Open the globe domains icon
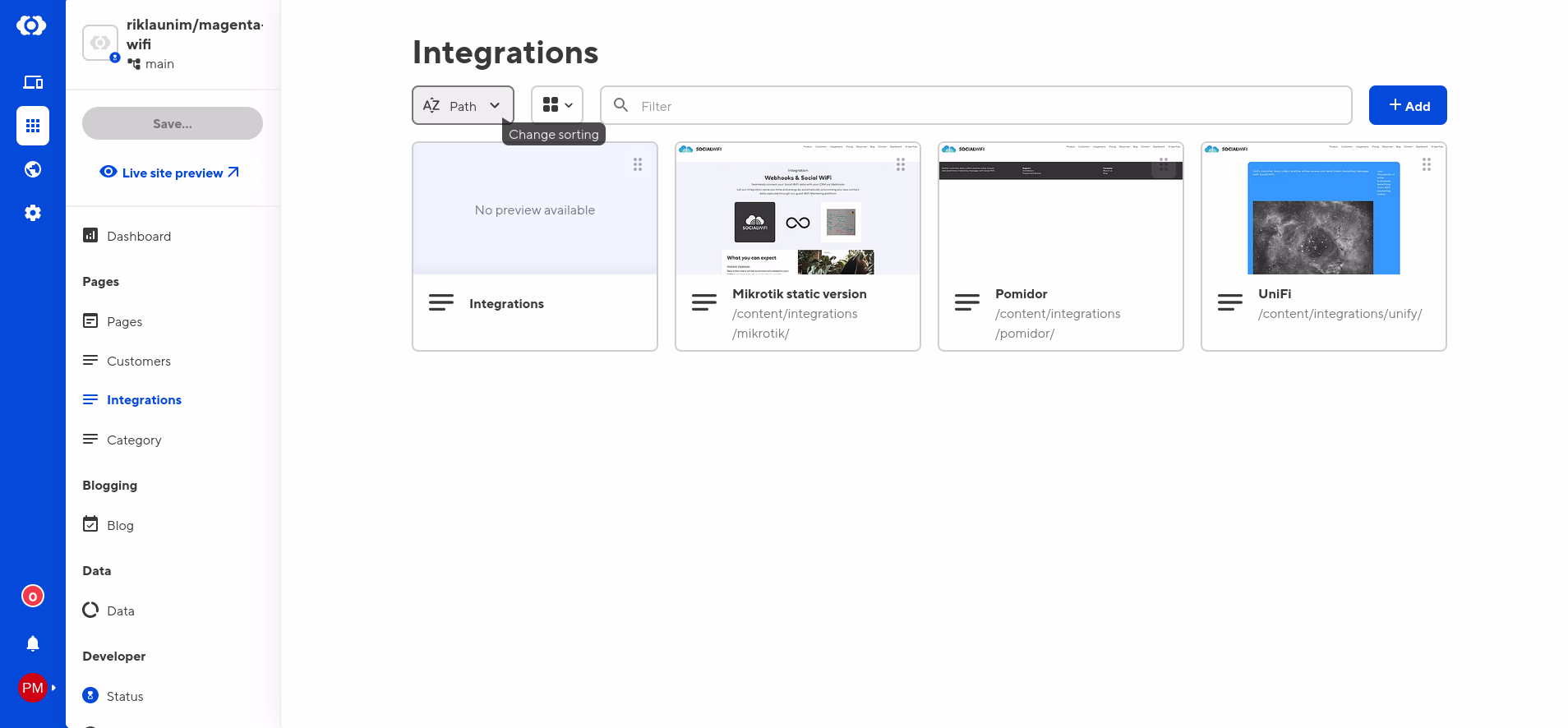This screenshot has width=1568, height=728. [x=33, y=169]
